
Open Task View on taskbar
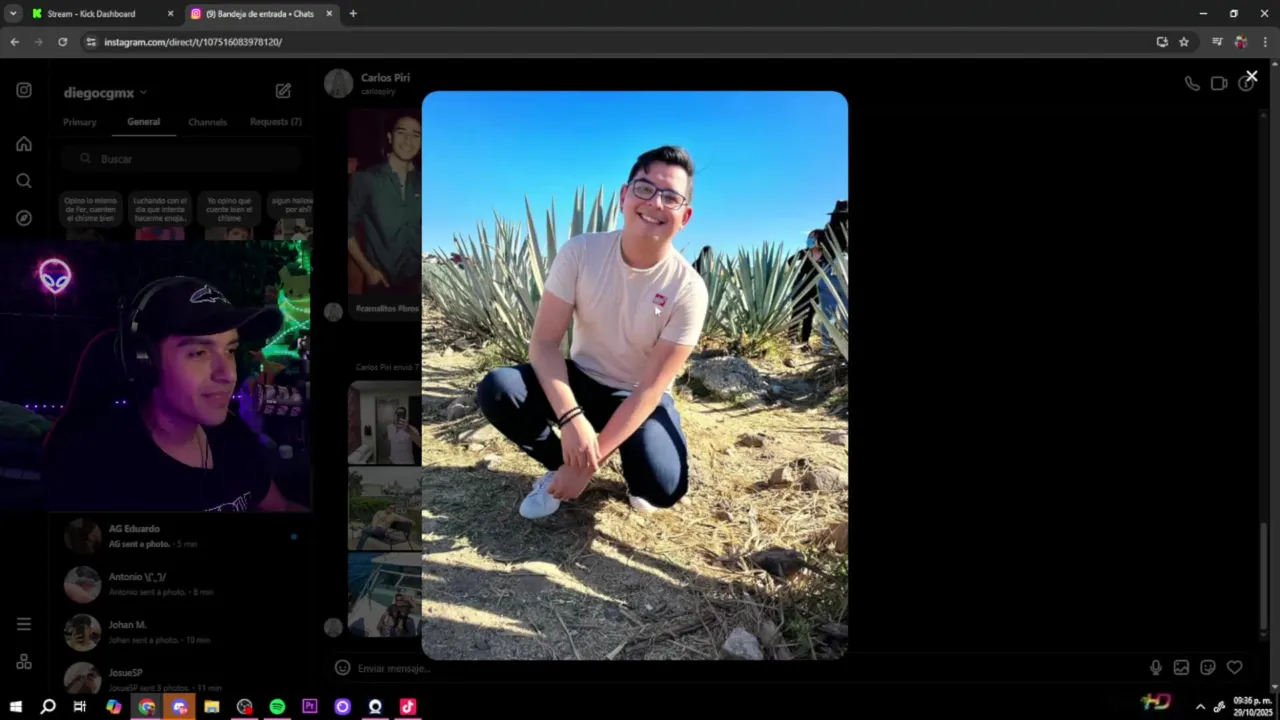[80, 707]
